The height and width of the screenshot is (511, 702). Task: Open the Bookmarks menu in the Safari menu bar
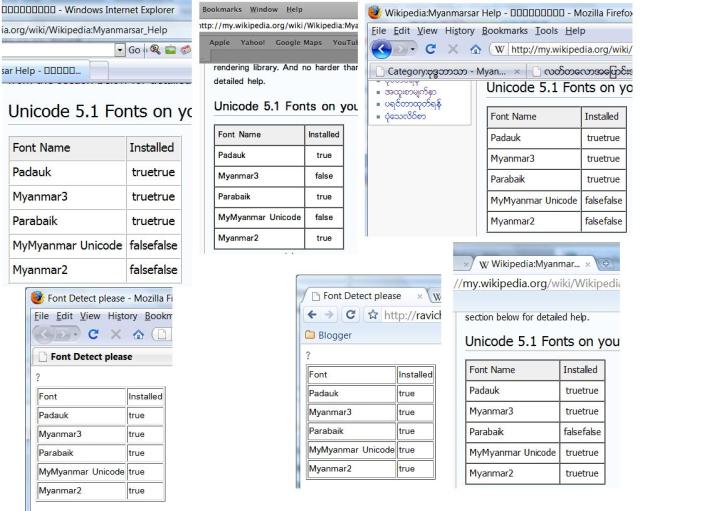[222, 9]
